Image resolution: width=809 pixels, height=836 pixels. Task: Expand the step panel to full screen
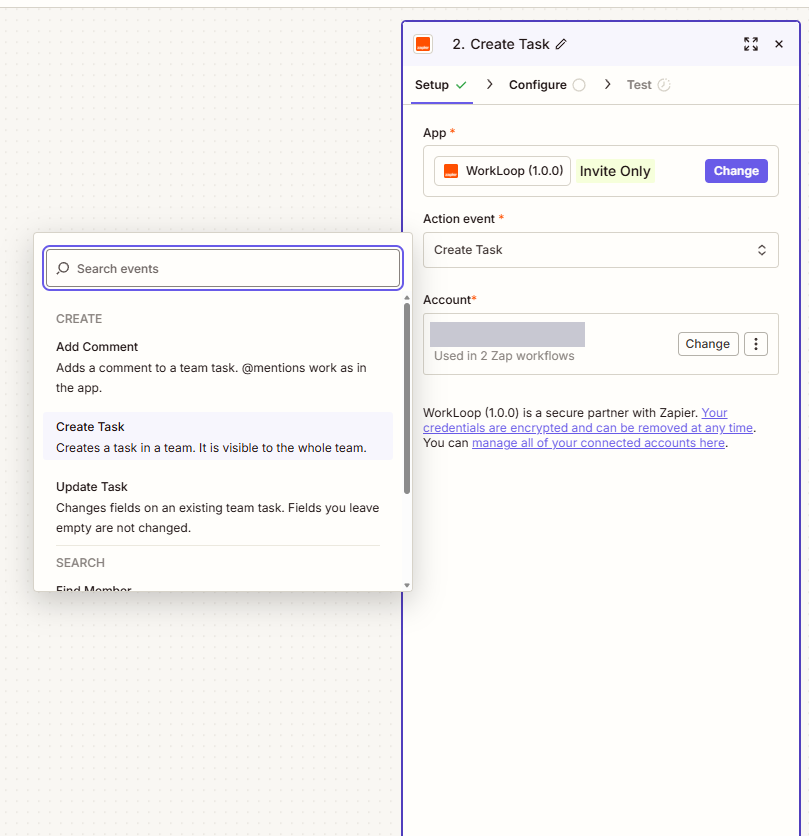point(751,44)
